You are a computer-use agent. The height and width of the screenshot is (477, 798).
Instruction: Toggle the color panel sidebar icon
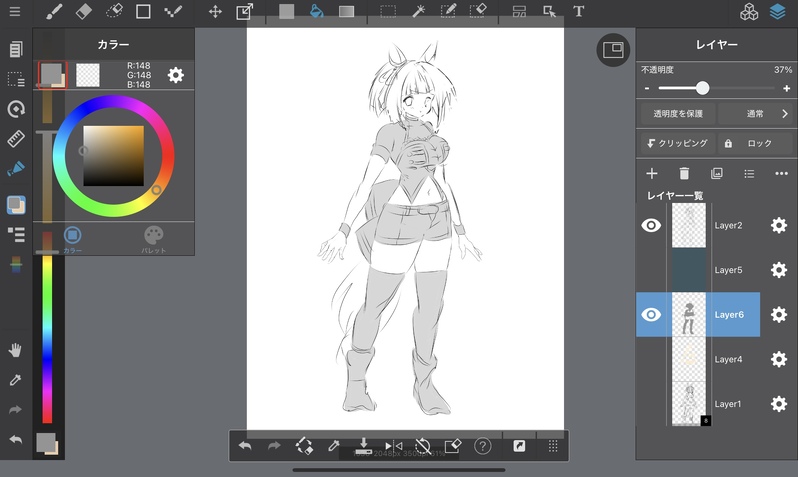[16, 205]
